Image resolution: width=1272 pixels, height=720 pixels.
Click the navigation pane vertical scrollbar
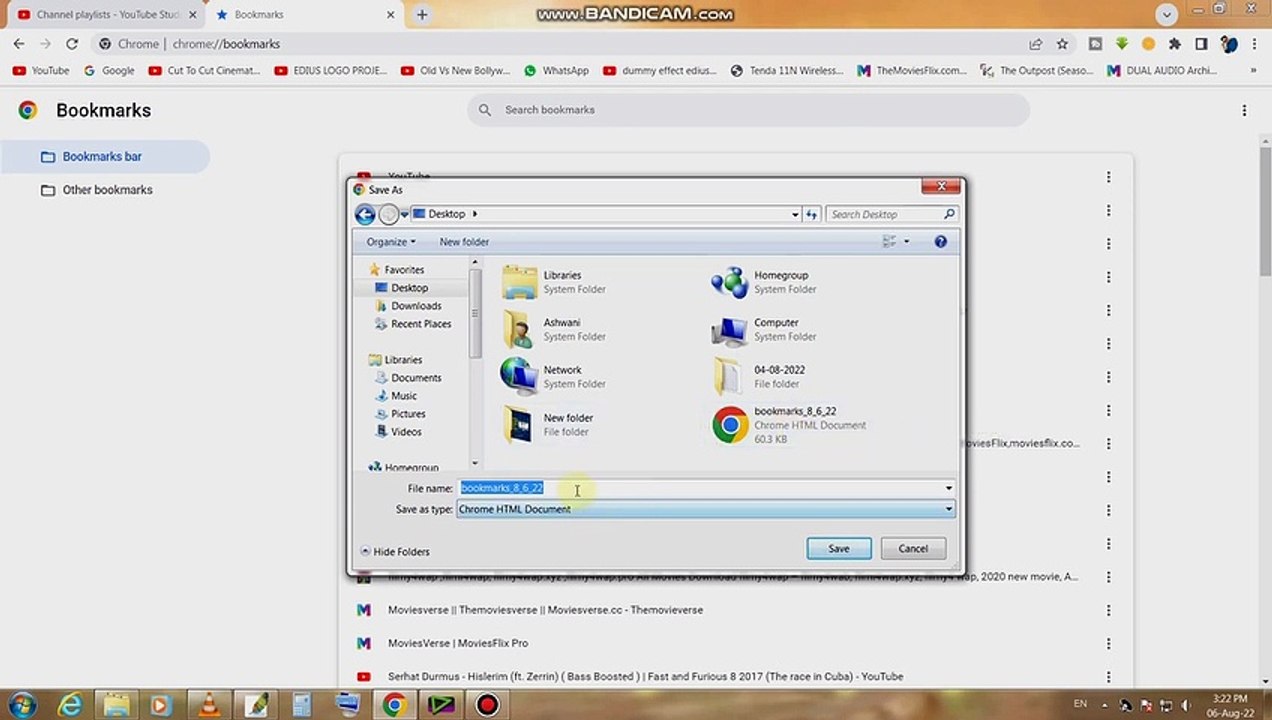(475, 364)
